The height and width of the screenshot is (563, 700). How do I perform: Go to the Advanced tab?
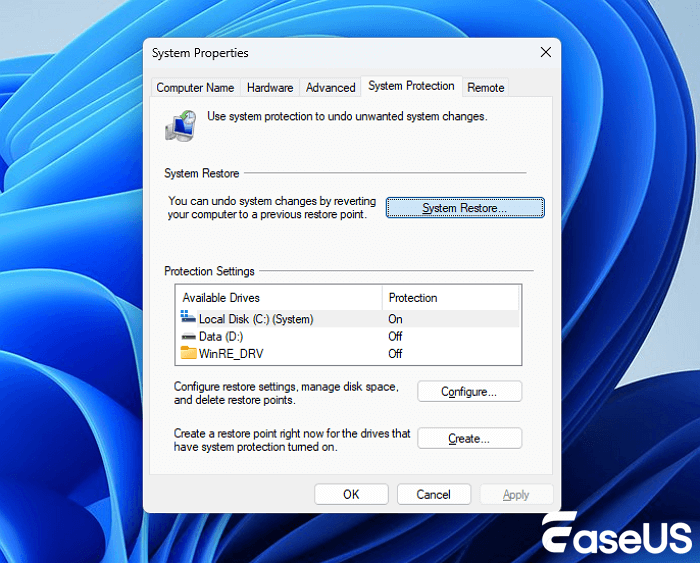[330, 88]
